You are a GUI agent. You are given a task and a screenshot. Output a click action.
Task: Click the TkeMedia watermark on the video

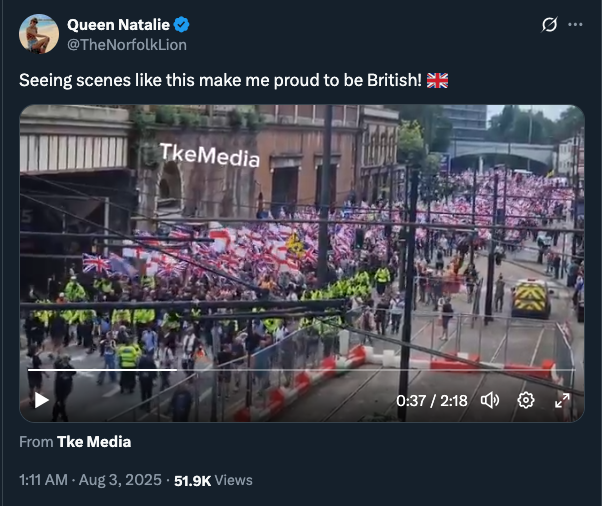click(209, 155)
